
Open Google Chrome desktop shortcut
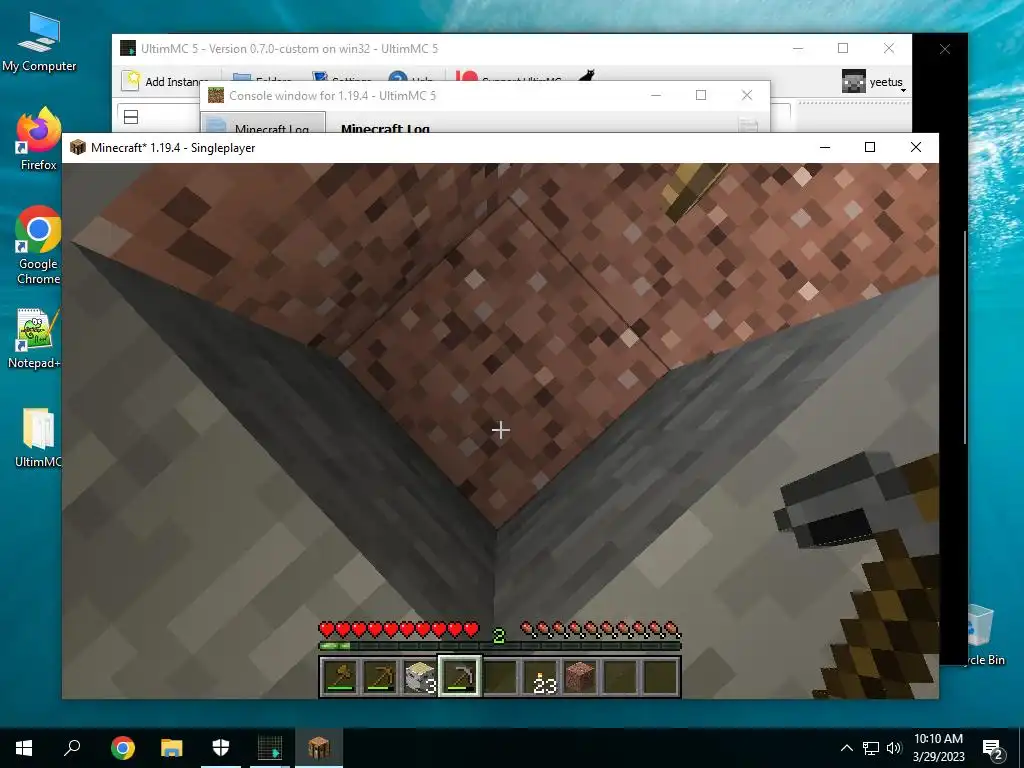point(39,246)
